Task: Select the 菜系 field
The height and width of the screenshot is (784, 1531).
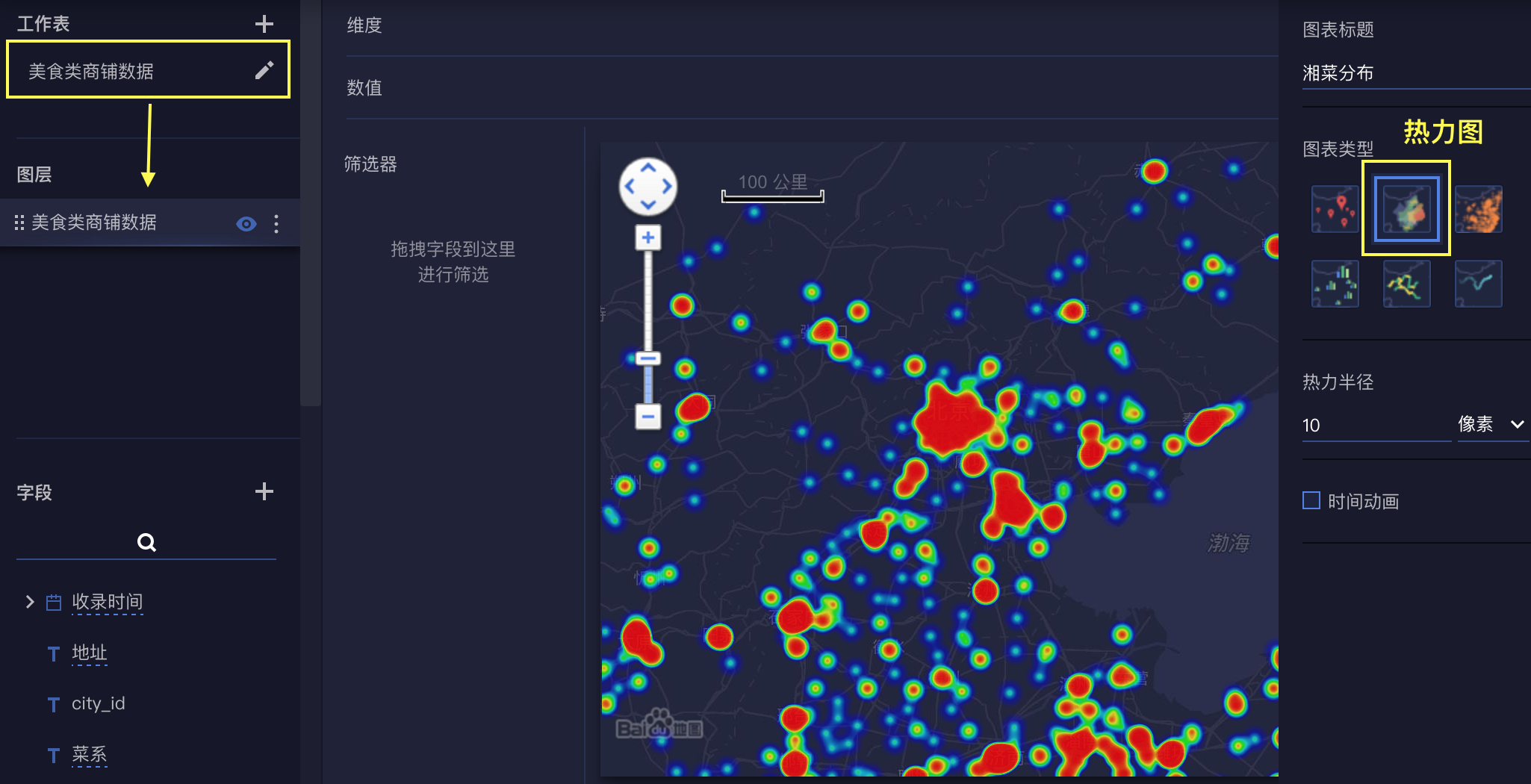Action: (x=90, y=755)
